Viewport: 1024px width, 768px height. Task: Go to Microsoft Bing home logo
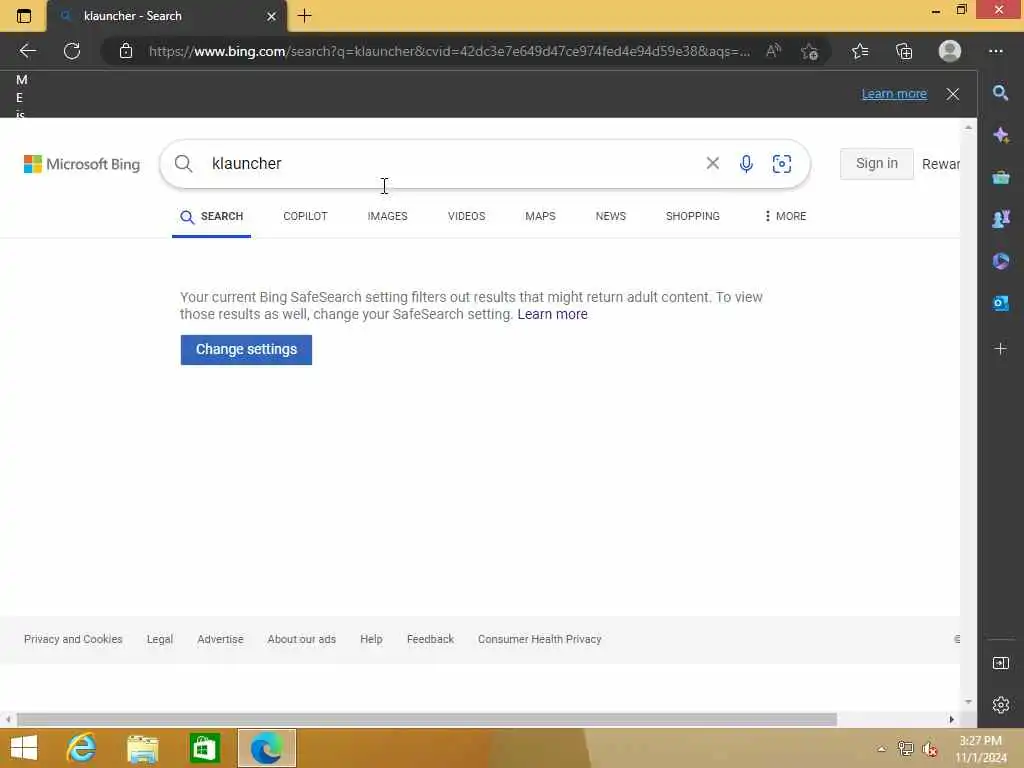coord(82,164)
